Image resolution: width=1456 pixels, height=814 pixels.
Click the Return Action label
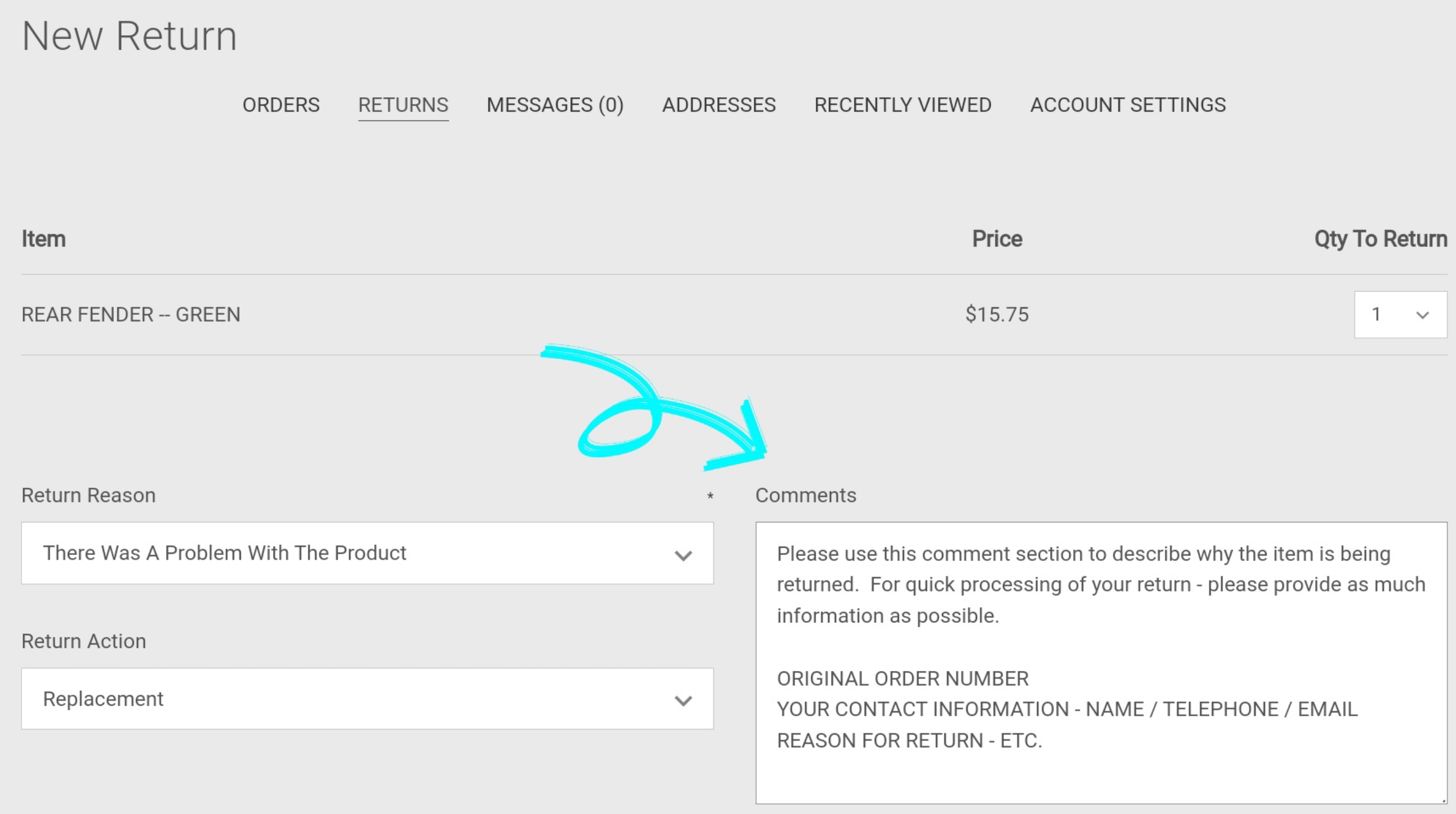(83, 641)
